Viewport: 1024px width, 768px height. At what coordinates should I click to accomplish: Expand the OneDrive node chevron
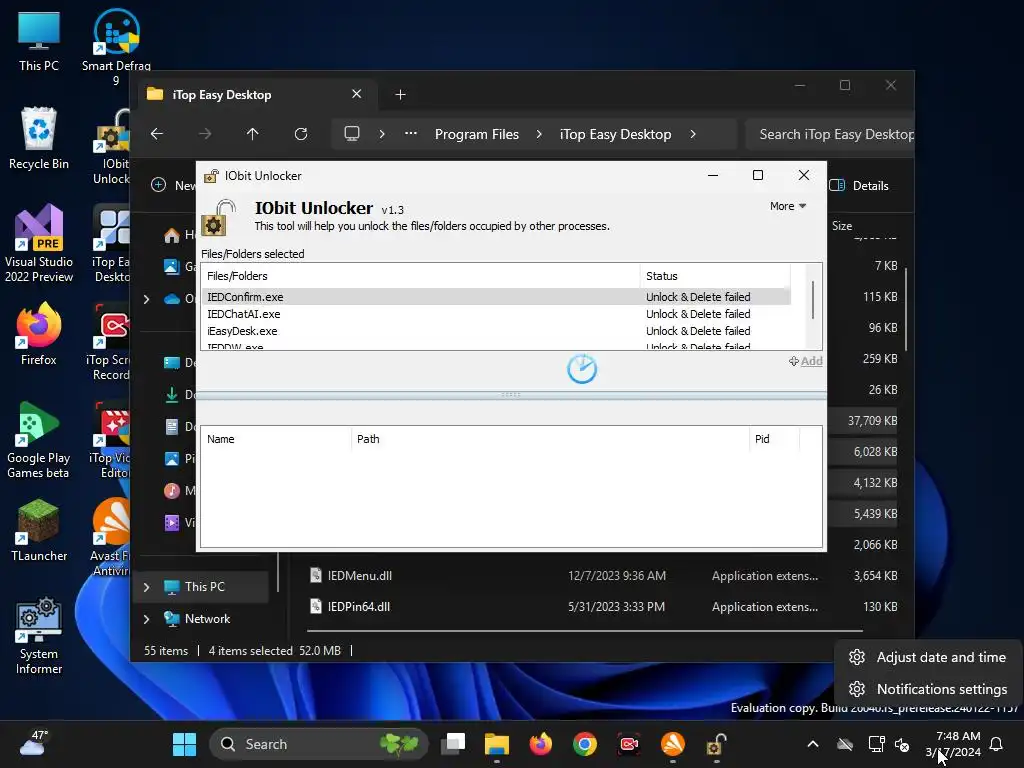click(x=146, y=299)
